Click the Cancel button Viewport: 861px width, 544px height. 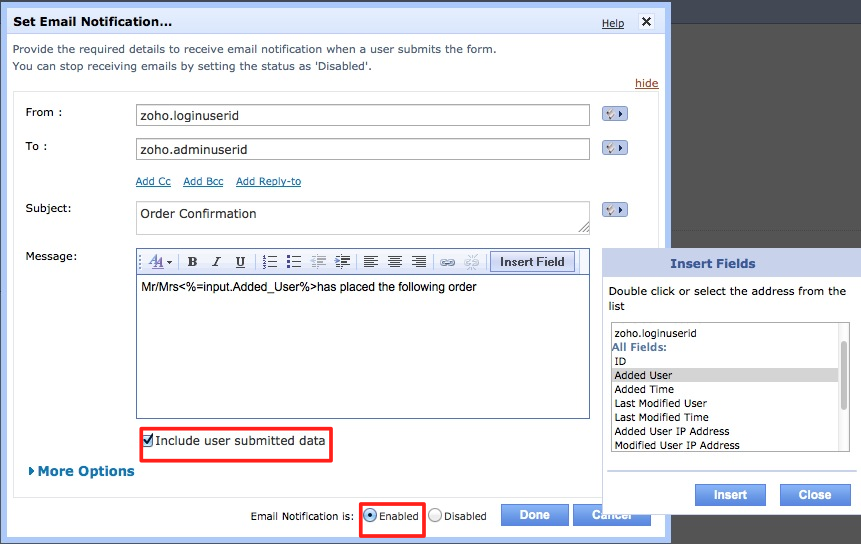[612, 515]
